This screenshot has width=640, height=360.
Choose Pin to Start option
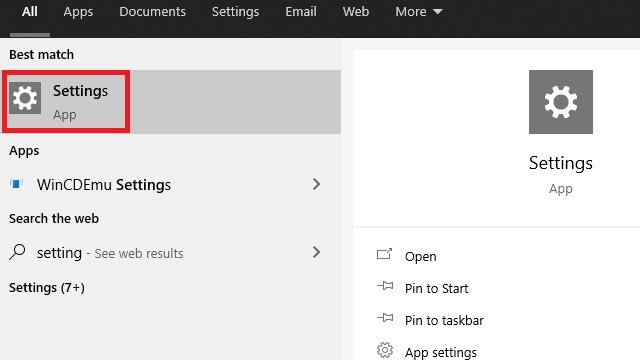(x=436, y=289)
